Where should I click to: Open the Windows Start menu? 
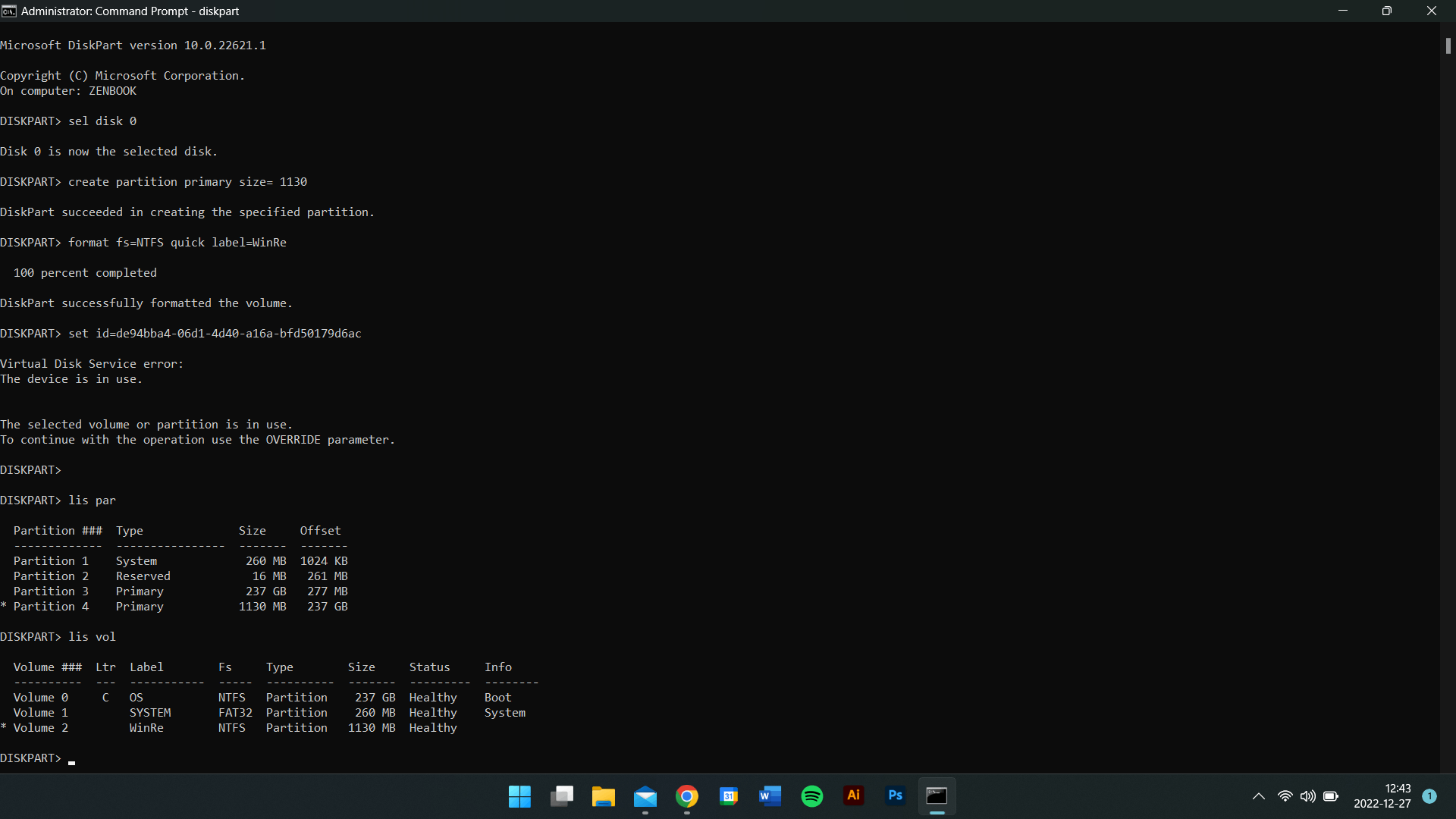point(519,796)
